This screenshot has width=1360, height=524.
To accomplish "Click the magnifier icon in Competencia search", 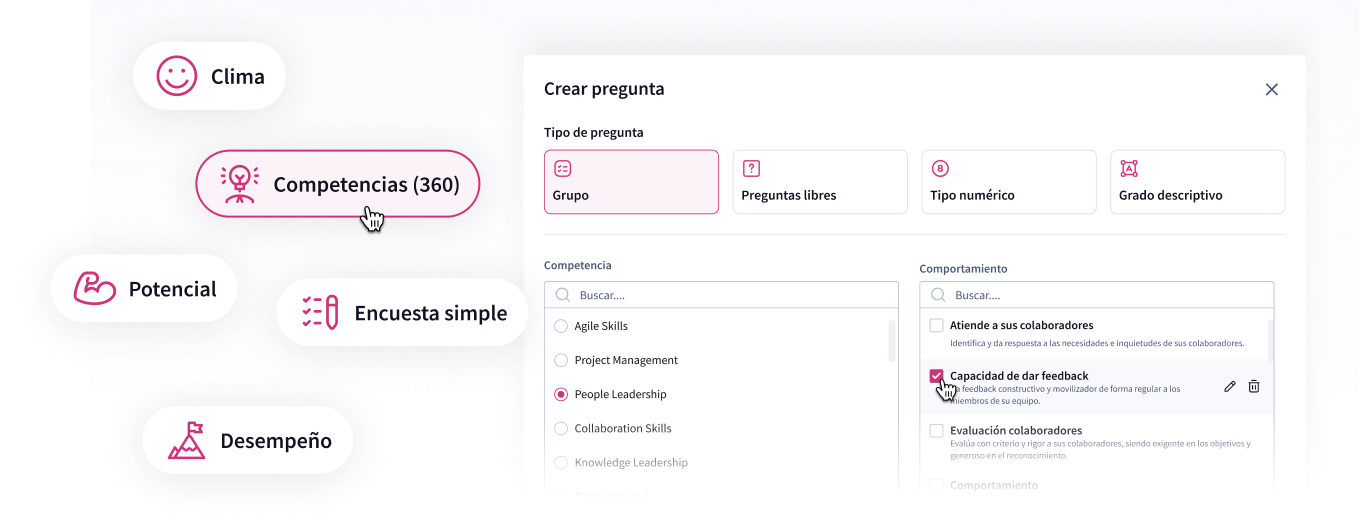I will (563, 295).
